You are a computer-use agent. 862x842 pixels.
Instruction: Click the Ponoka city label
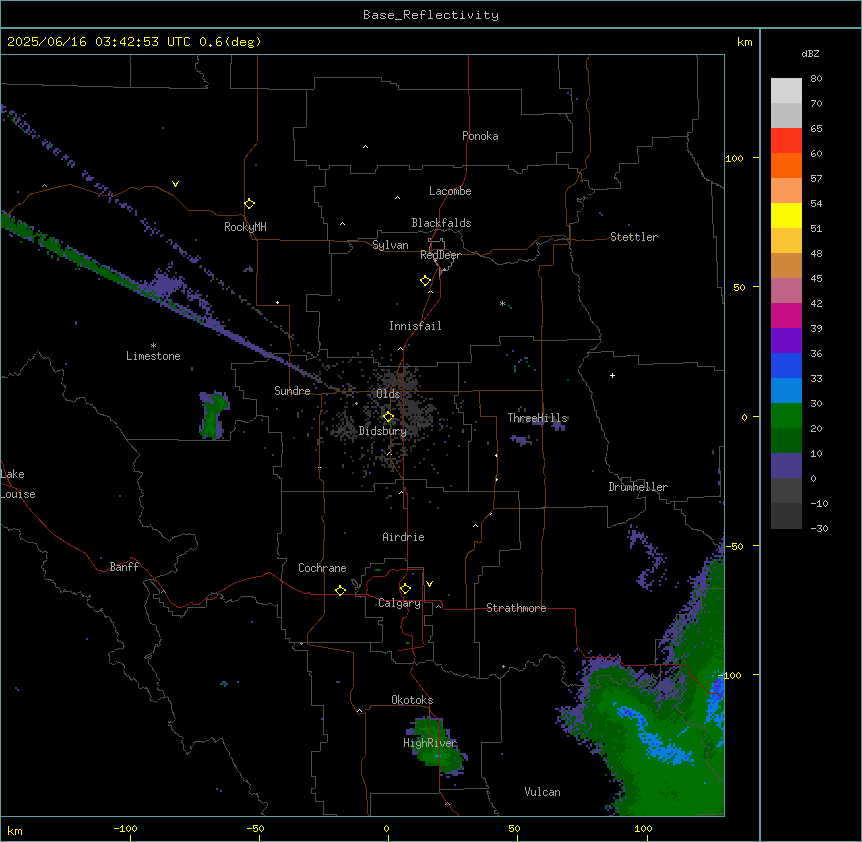[x=480, y=136]
